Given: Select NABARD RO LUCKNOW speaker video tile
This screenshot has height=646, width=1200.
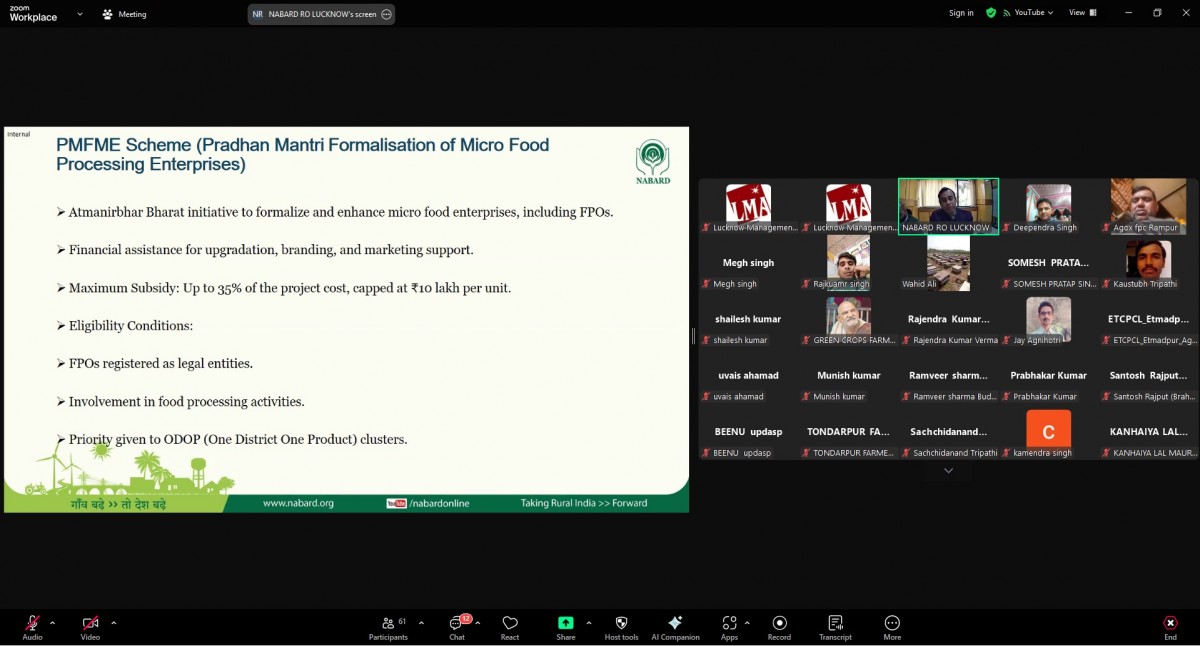Looking at the screenshot, I should [x=948, y=206].
